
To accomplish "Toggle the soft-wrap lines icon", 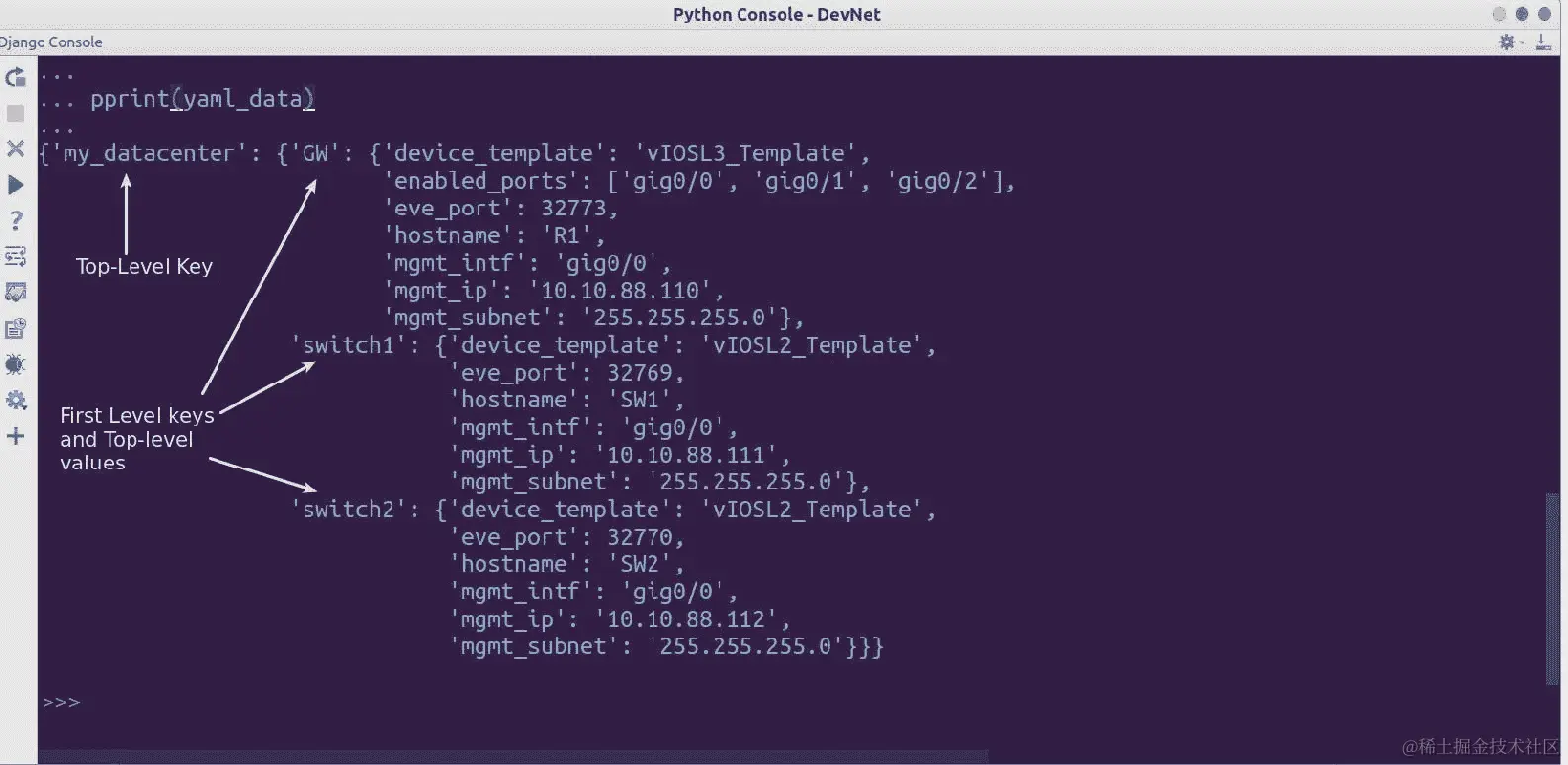I will 15,257.
